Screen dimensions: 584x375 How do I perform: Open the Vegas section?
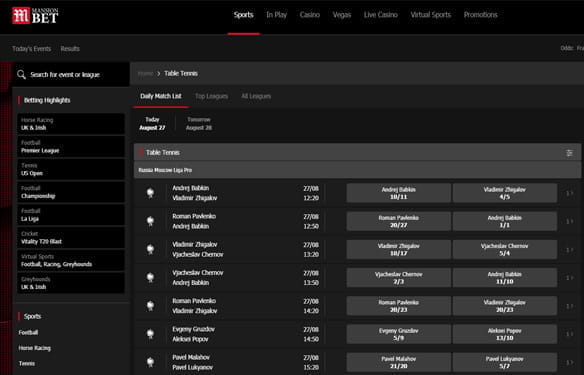point(342,15)
